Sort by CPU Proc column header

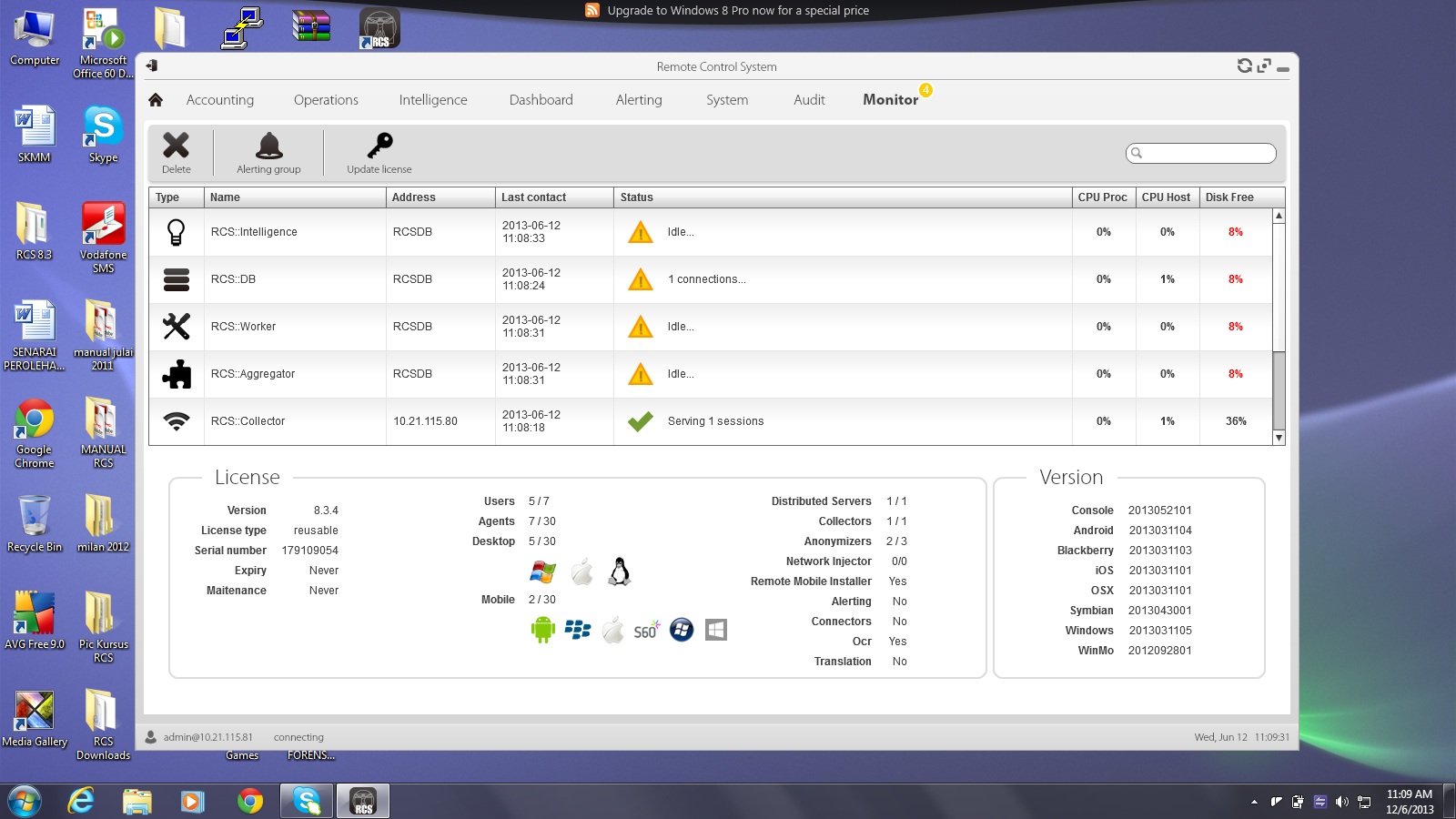click(1104, 197)
